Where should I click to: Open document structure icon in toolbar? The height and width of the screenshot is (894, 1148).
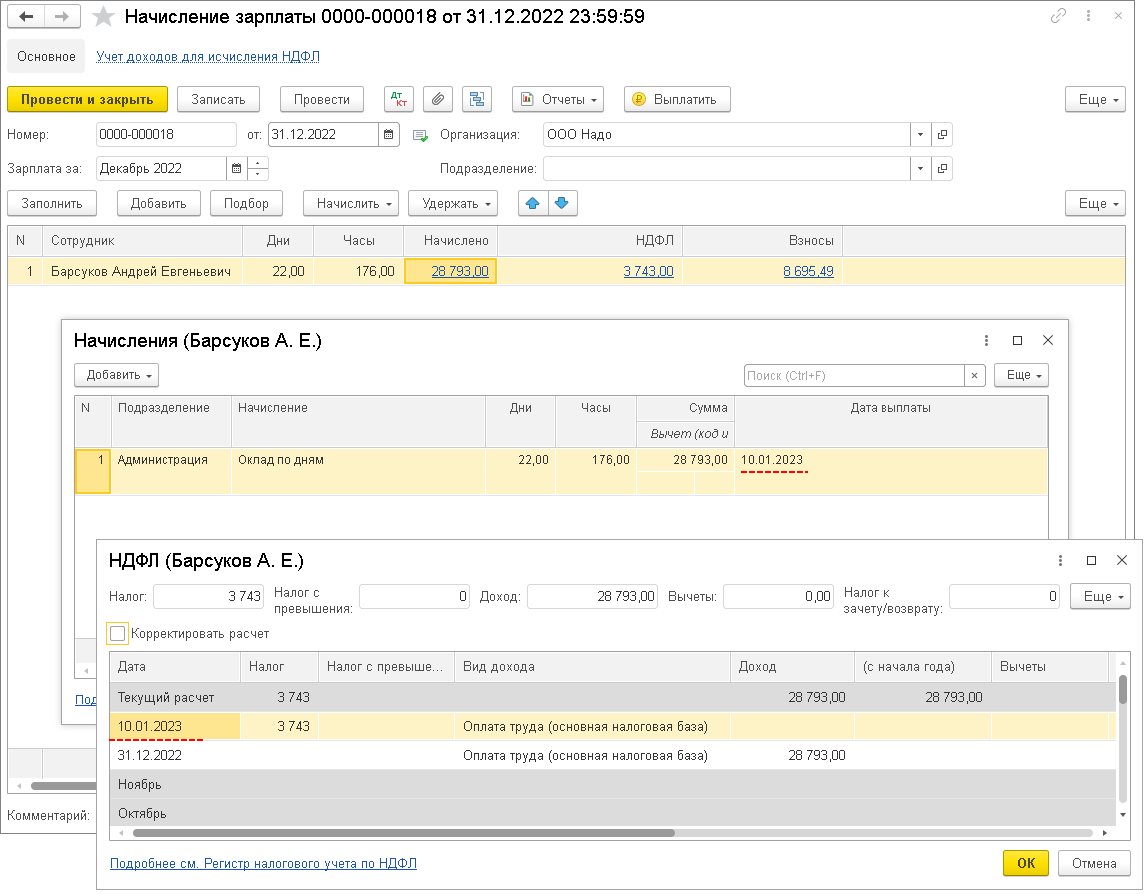tap(477, 100)
